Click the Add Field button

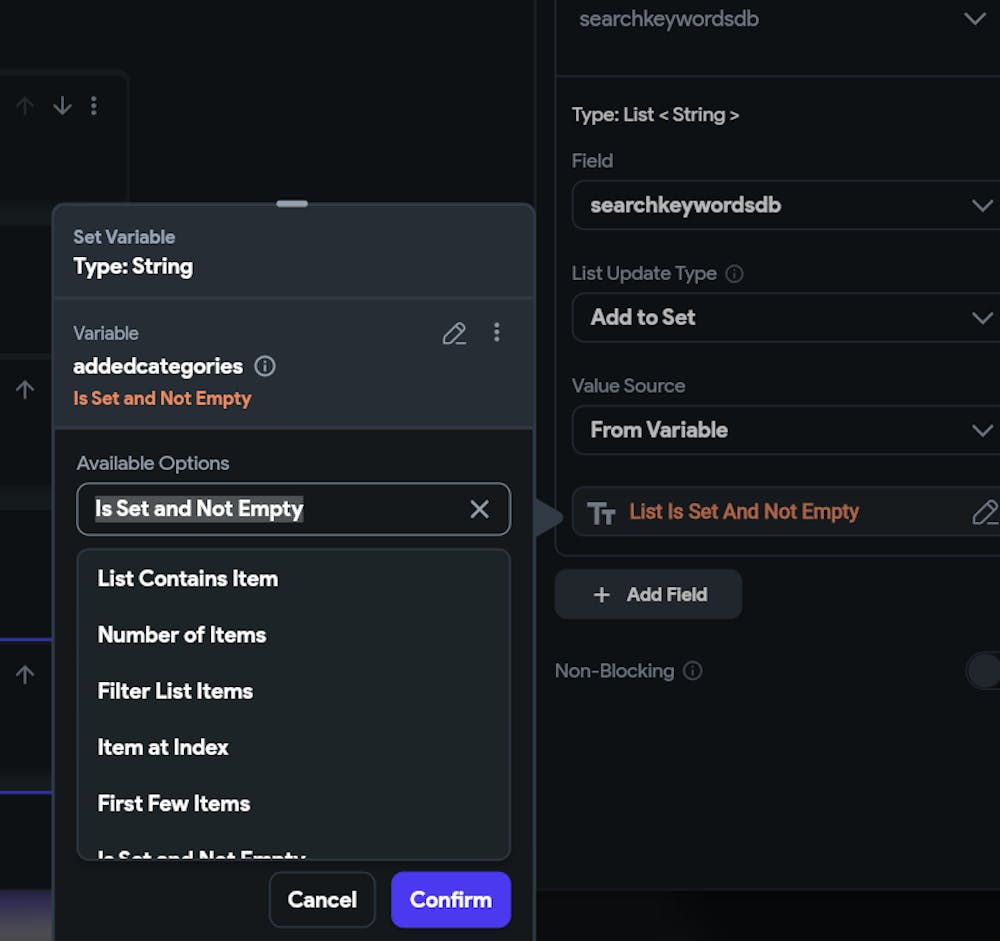649,594
